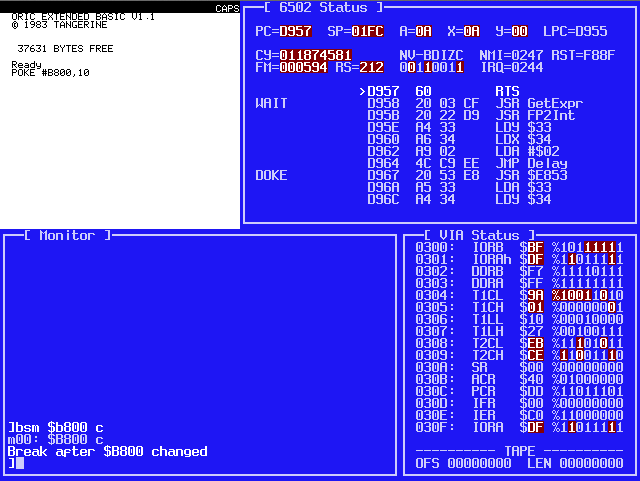640x481 pixels.
Task: Click the POKE #B800,10 line
Action: (x=50, y=73)
